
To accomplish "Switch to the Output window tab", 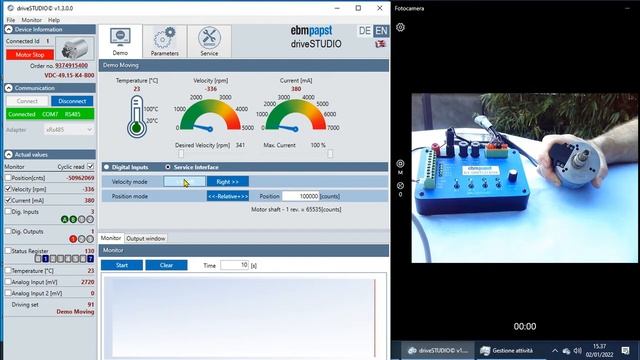I will (146, 238).
